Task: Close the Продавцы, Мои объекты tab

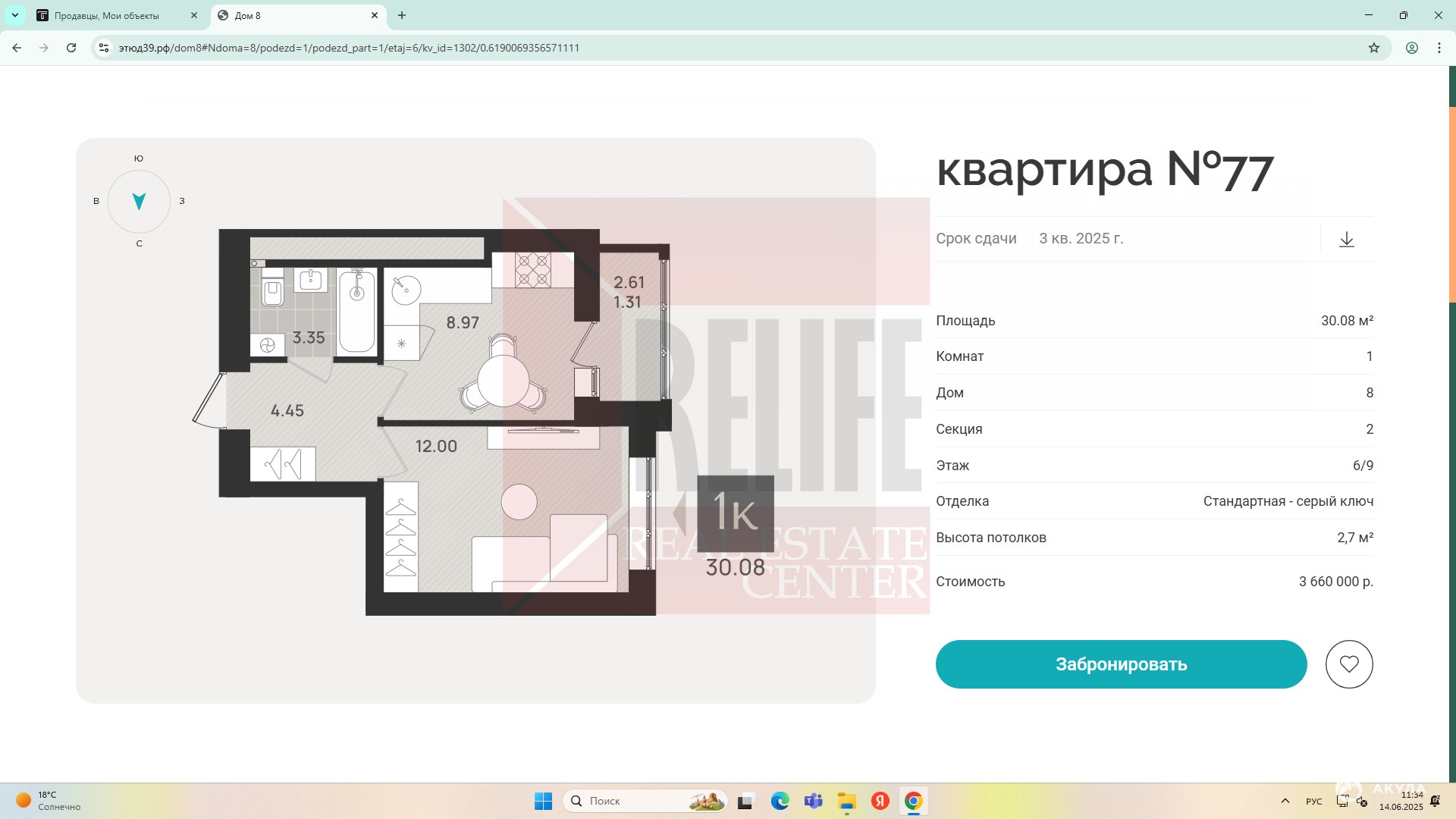Action: 194,15
